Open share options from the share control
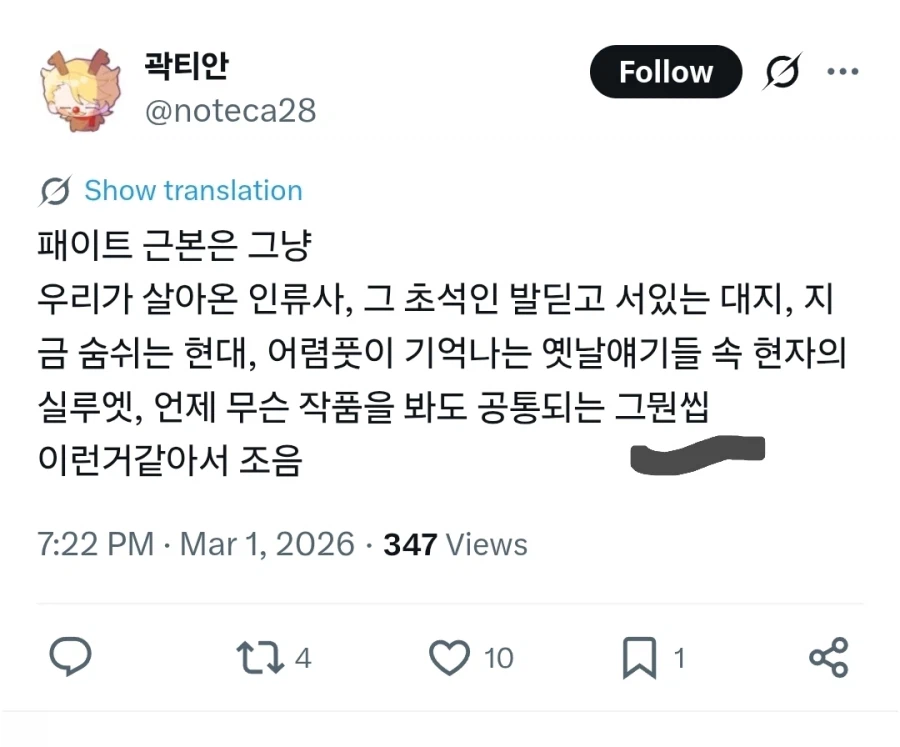The image size is (900, 747). (826, 657)
